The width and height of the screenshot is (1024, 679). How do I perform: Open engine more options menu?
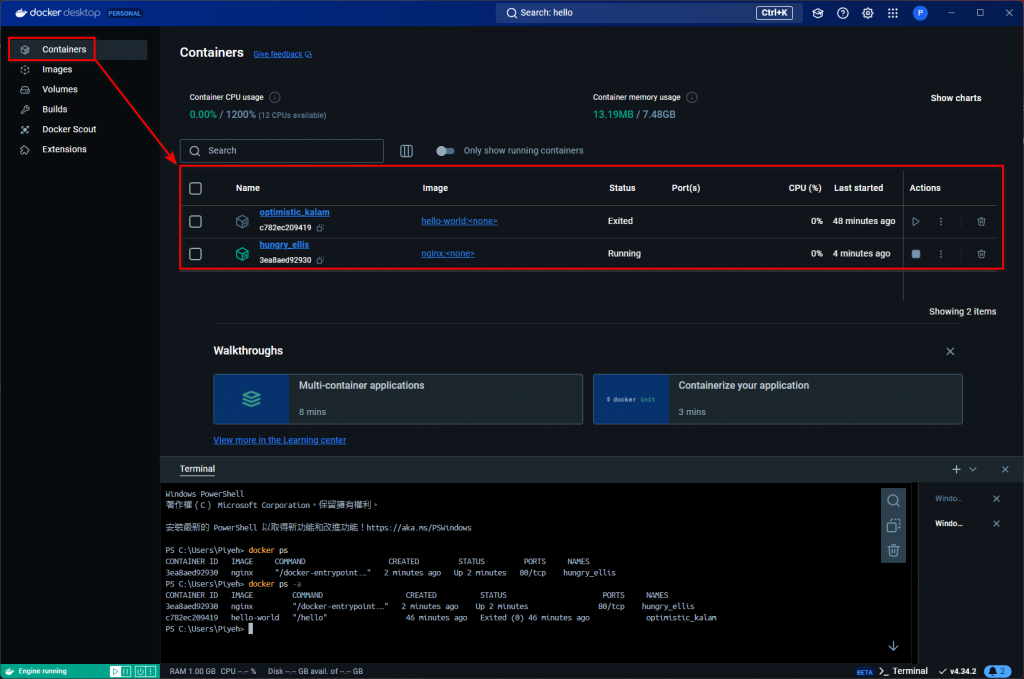[x=151, y=671]
